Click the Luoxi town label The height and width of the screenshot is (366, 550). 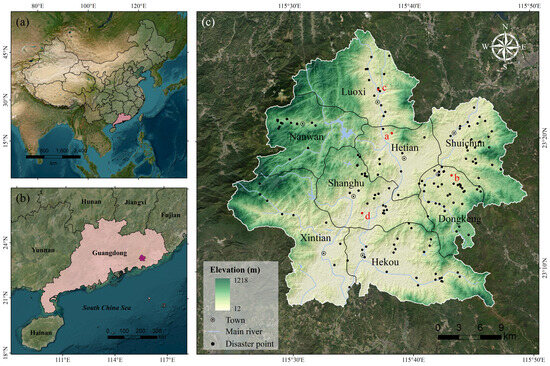click(x=353, y=92)
